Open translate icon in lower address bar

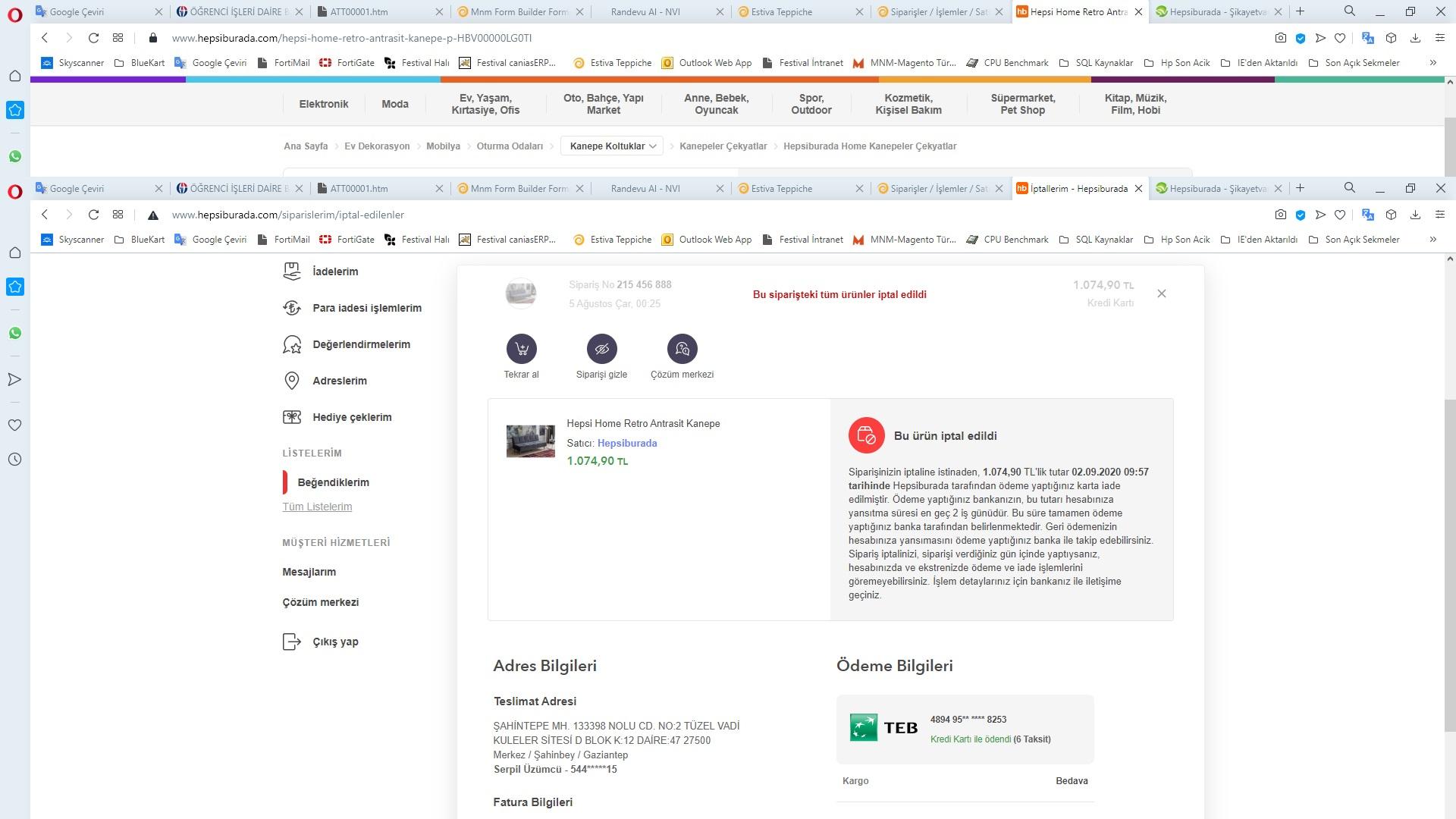click(x=1367, y=215)
